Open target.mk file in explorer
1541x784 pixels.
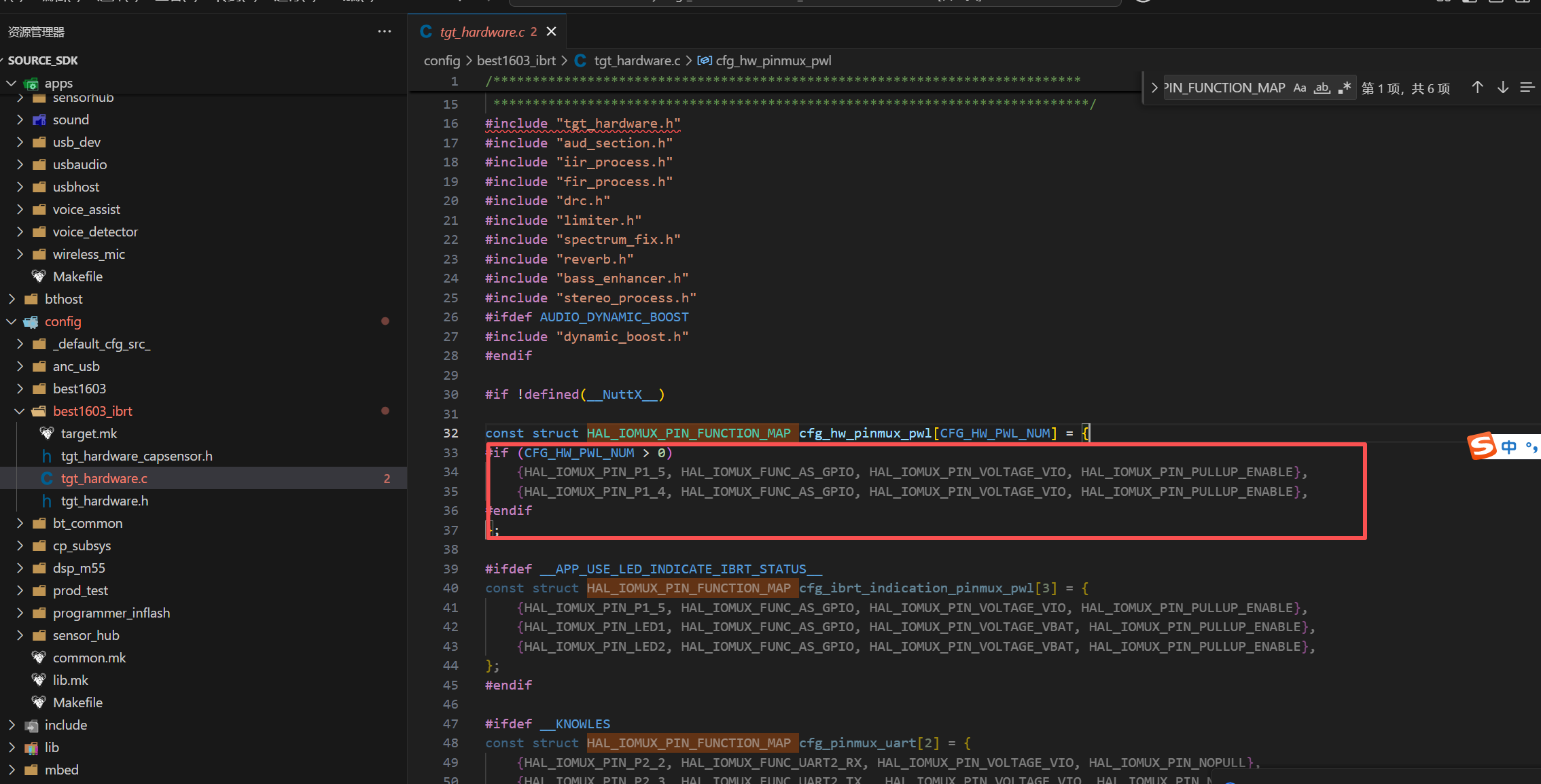[x=89, y=433]
